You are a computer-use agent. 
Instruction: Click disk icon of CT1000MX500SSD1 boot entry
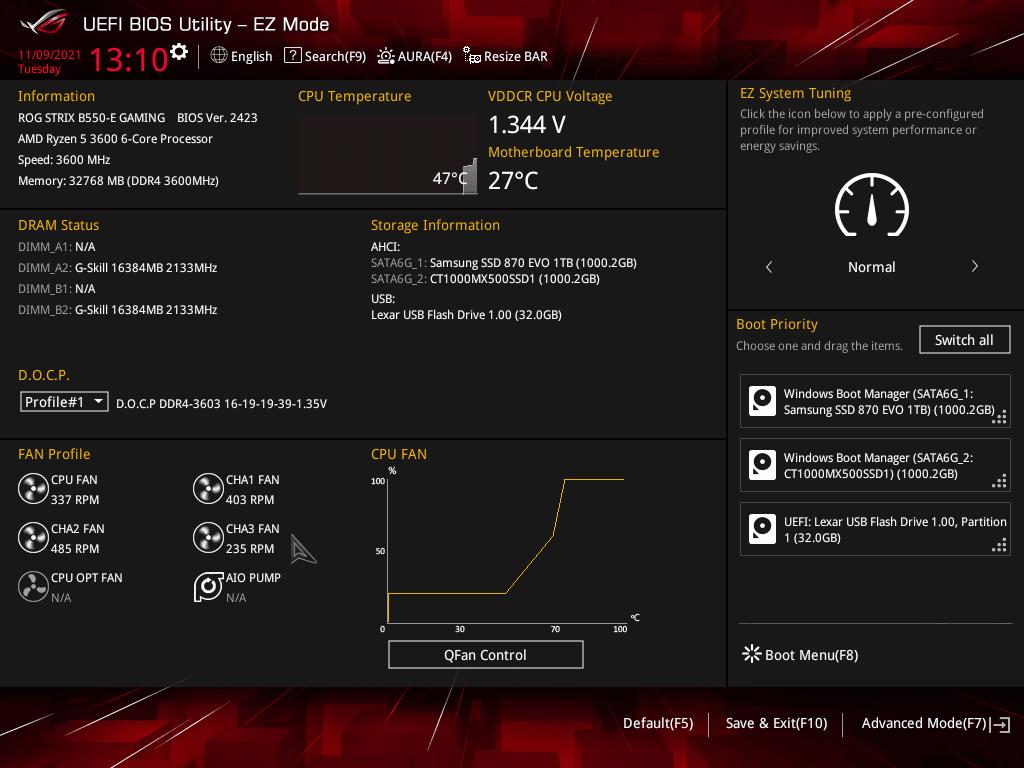[x=762, y=465]
